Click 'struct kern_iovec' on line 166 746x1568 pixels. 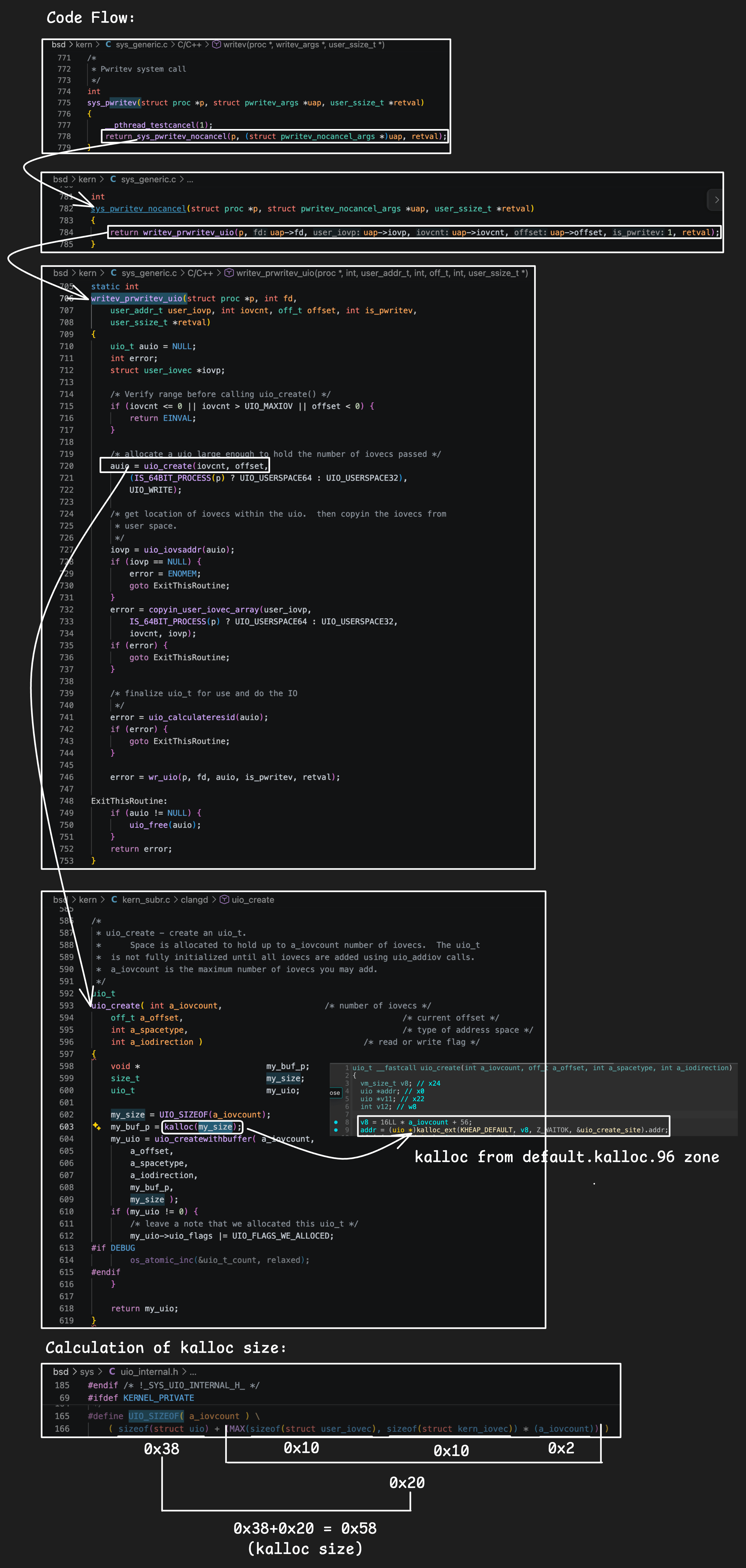tap(466, 1429)
